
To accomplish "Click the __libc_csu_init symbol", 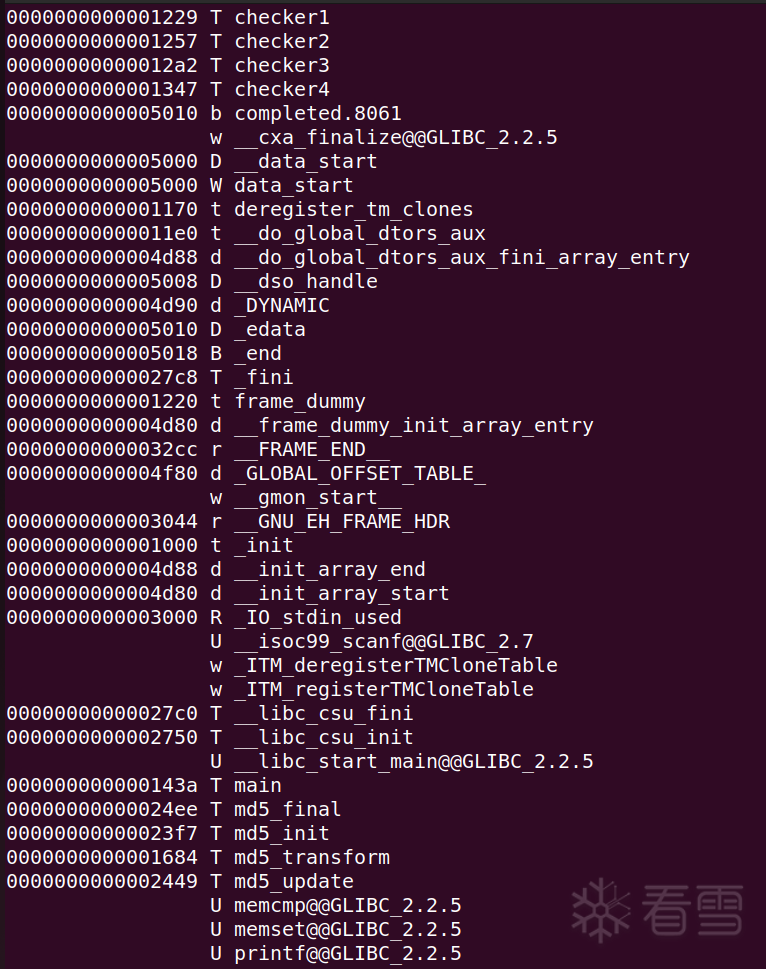I will point(324,737).
